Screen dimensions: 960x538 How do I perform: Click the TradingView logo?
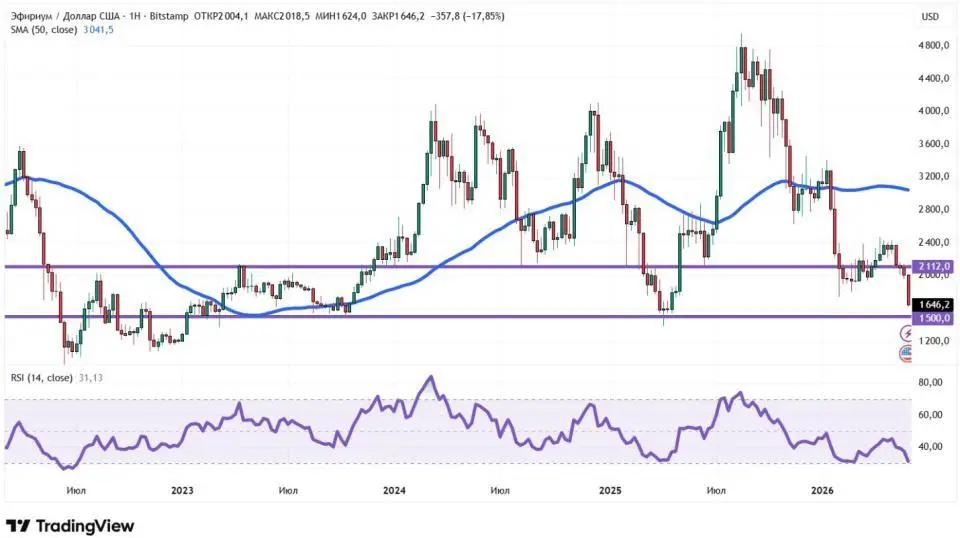pyautogui.click(x=70, y=526)
